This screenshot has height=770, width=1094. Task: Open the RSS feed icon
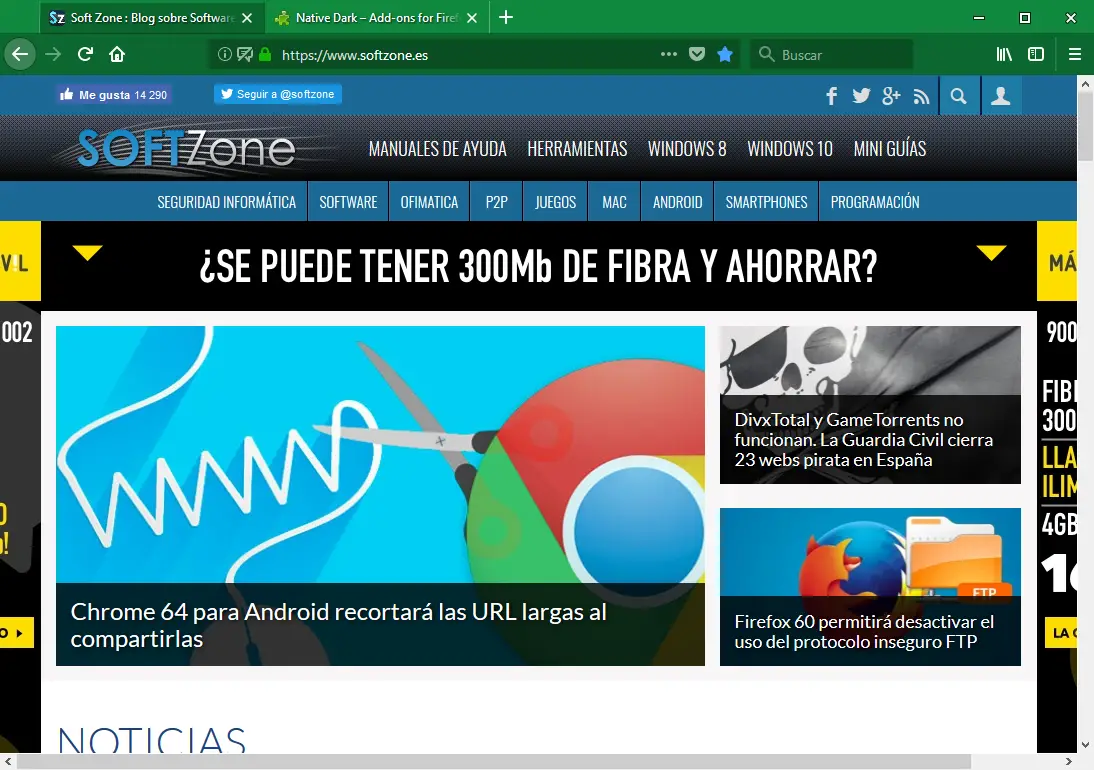[921, 97]
